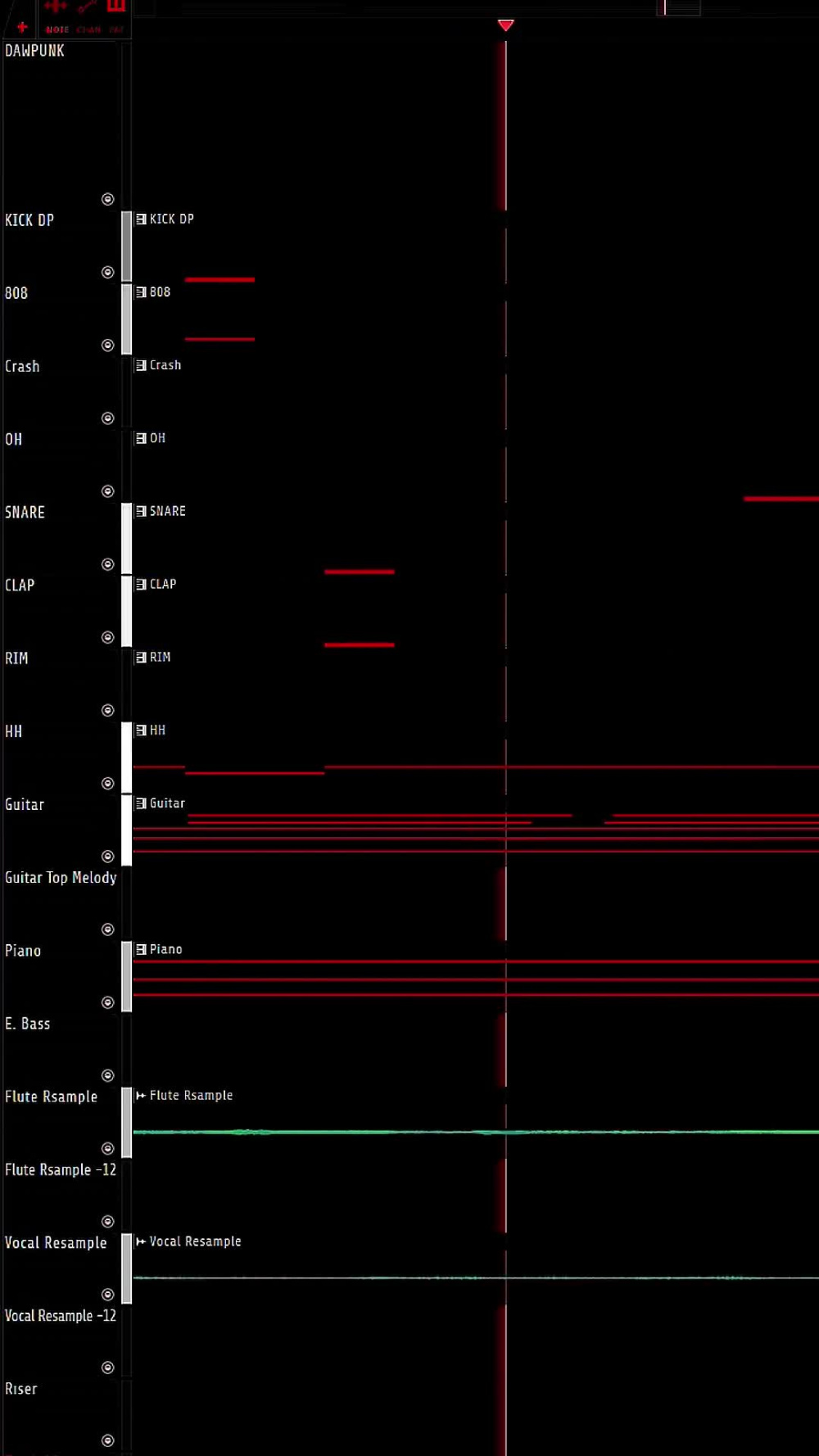Select the HH track name
Image resolution: width=819 pixels, height=1456 pixels.
pos(14,731)
